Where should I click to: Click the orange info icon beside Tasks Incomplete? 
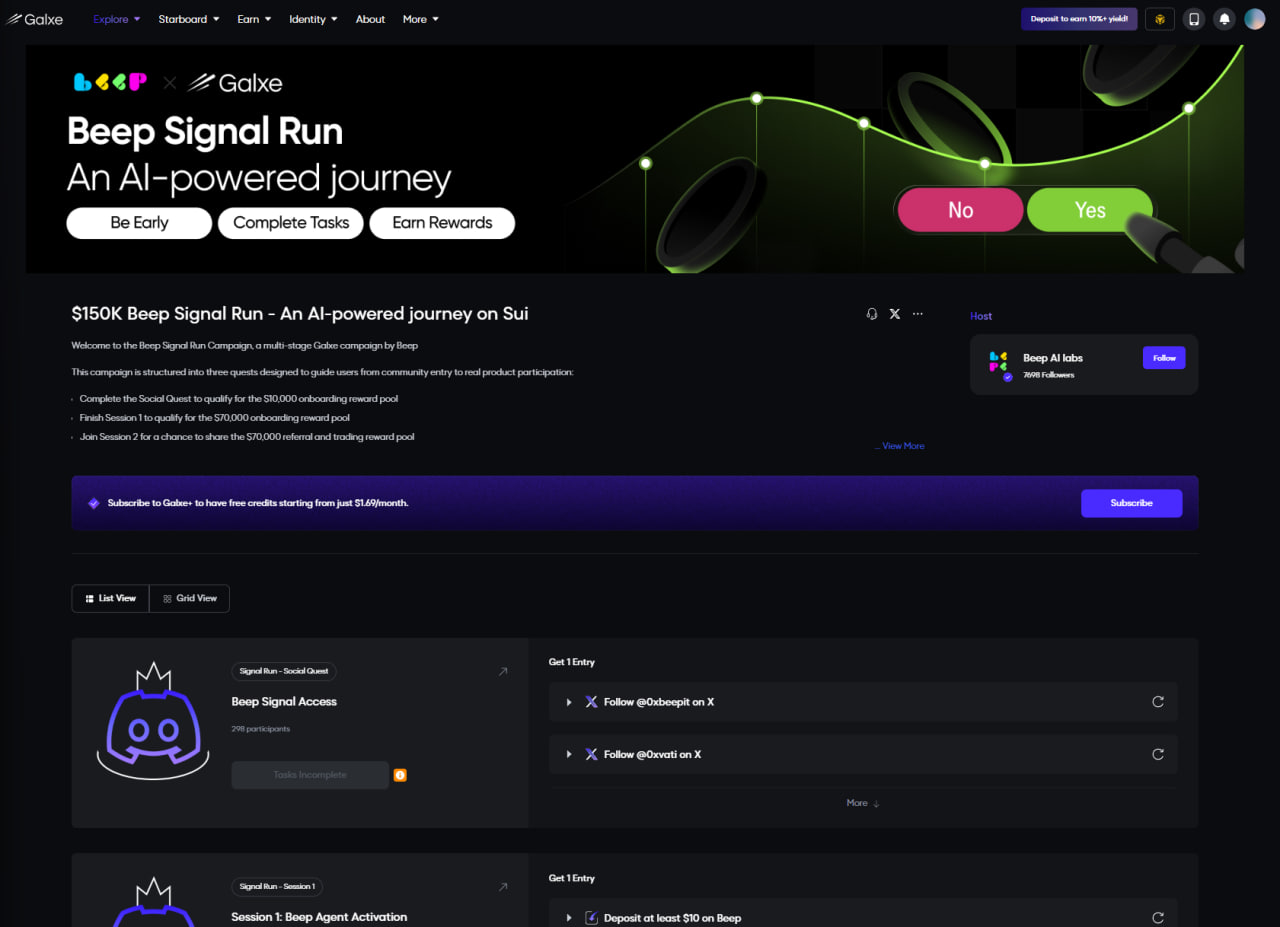[400, 775]
